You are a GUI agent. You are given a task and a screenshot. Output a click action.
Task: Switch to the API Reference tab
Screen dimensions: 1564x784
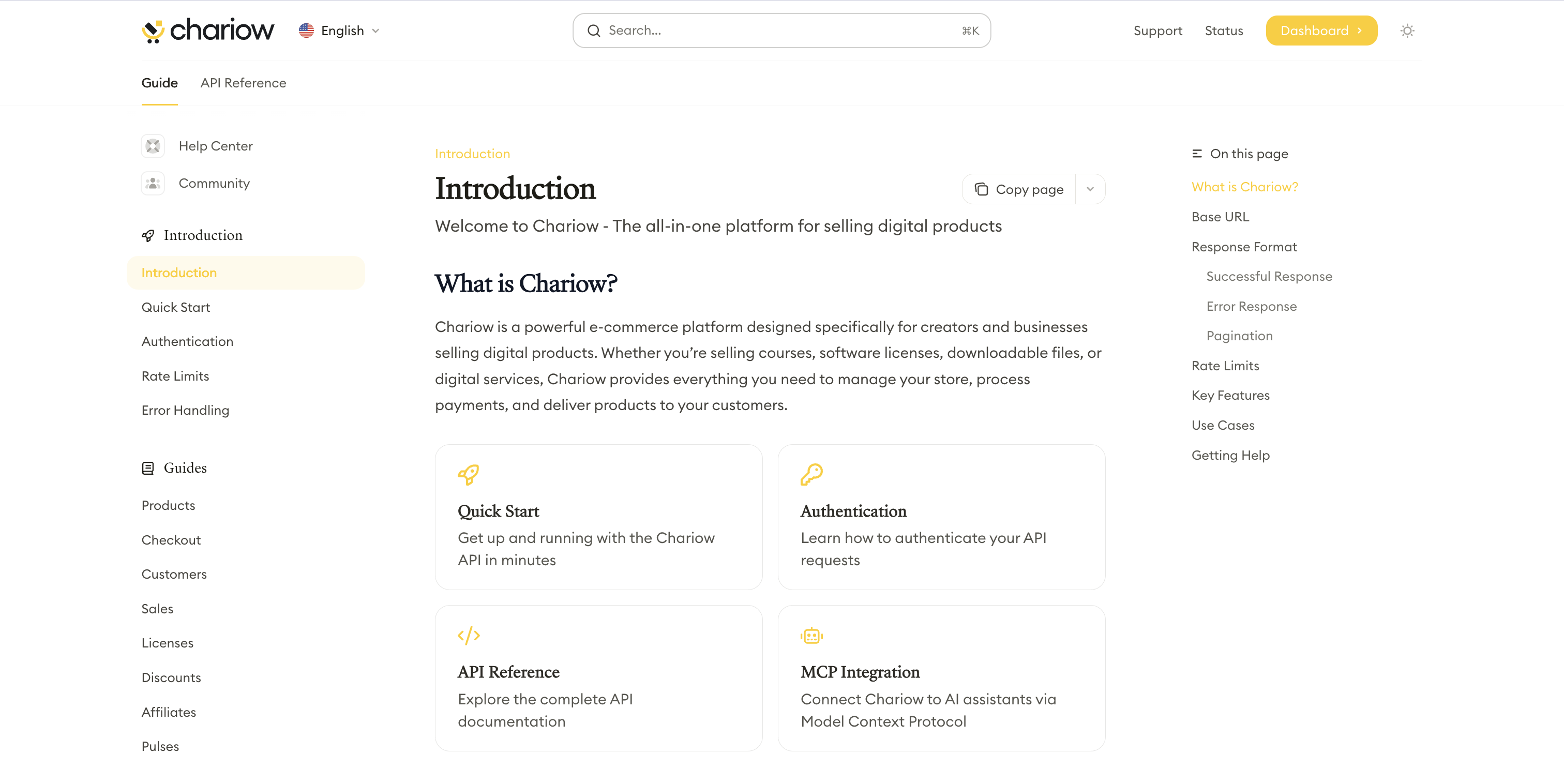coord(243,83)
